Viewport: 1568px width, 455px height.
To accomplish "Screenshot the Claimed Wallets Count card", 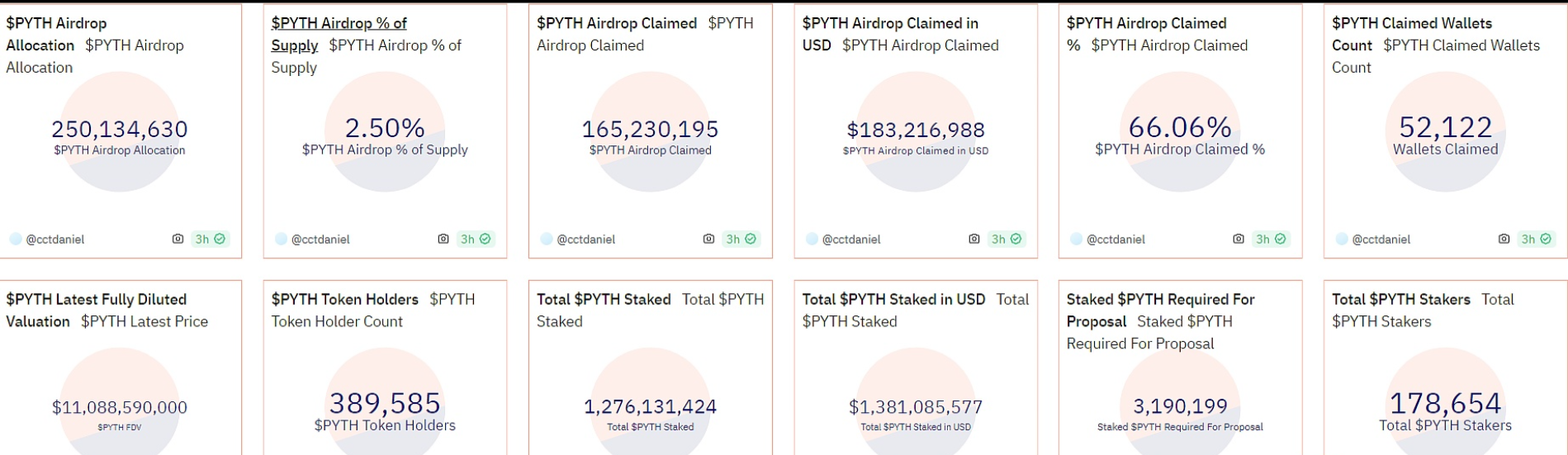I will click(1504, 239).
